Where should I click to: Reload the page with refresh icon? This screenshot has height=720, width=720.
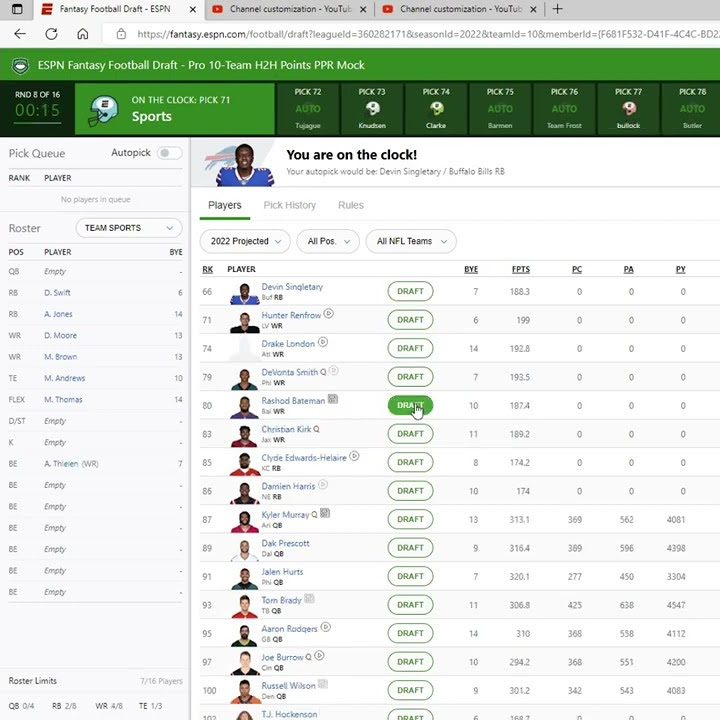point(51,34)
